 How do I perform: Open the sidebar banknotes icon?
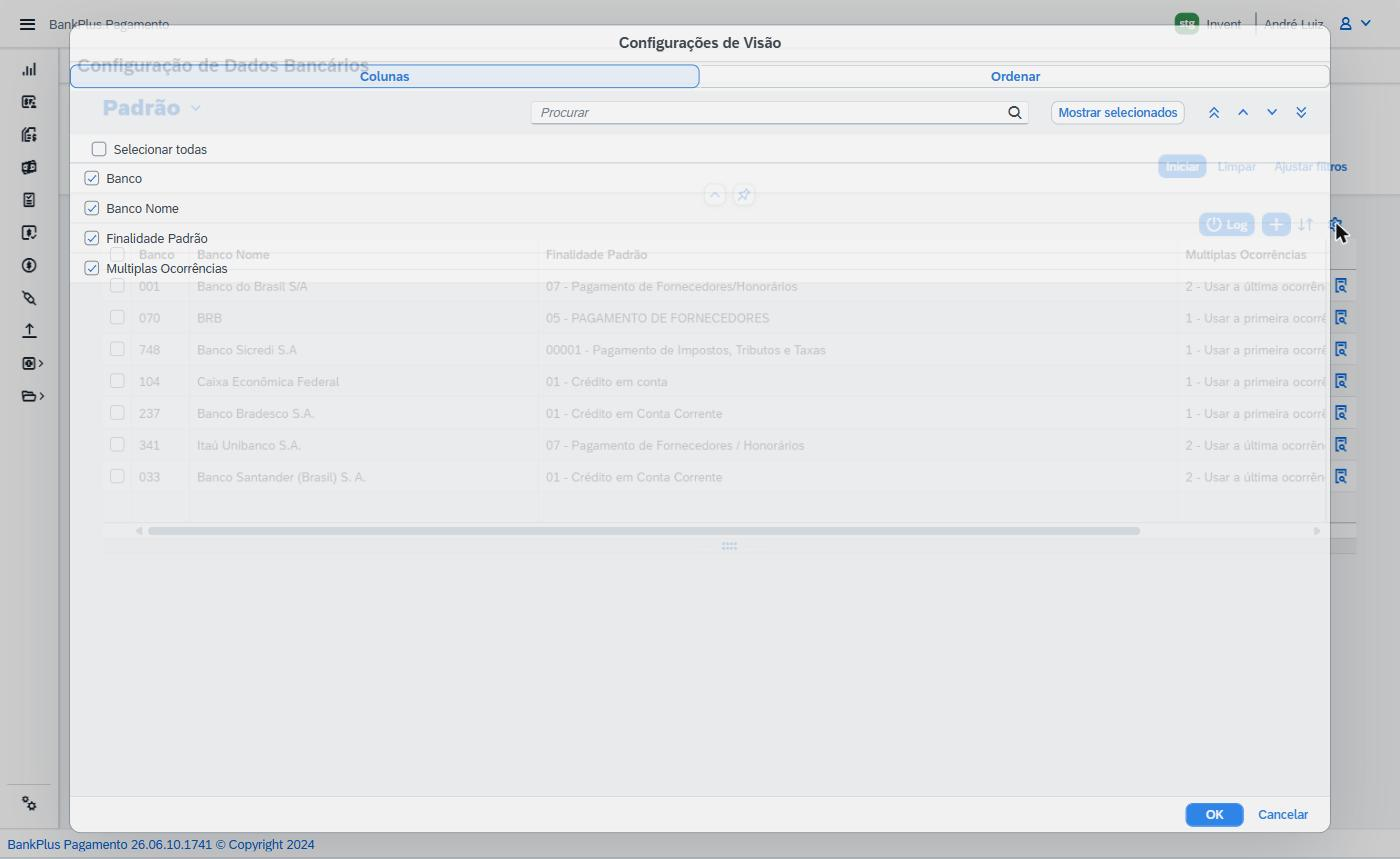(29, 167)
